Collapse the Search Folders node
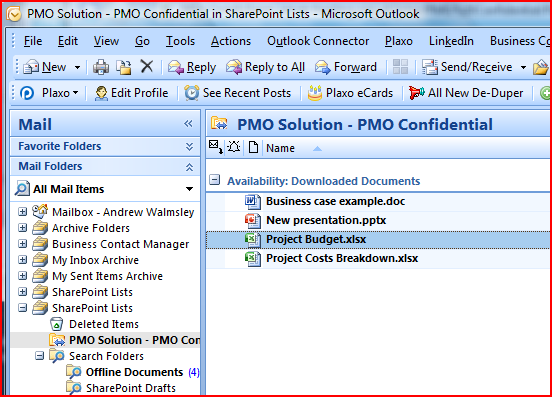This screenshot has height=397, width=552. [39, 356]
